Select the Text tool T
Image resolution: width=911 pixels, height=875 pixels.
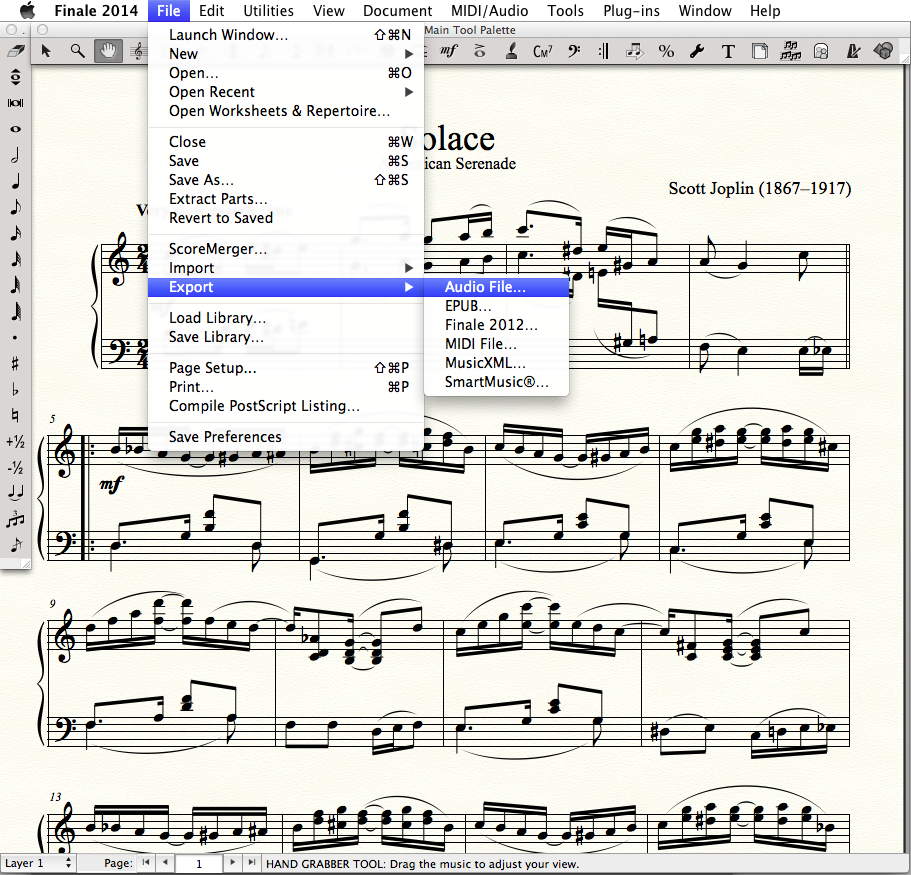(x=728, y=51)
